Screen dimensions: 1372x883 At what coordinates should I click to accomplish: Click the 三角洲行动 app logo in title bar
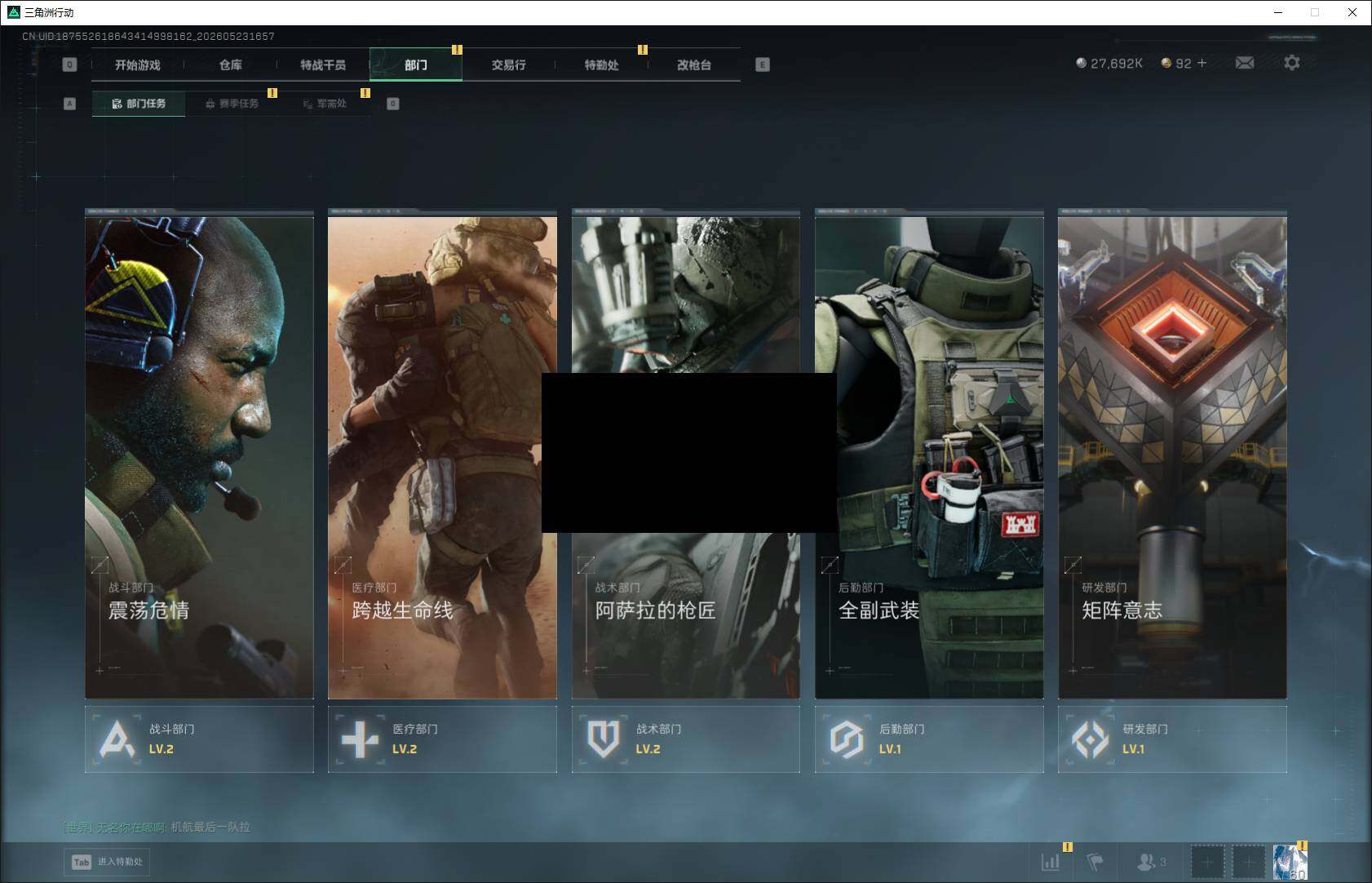[x=13, y=12]
